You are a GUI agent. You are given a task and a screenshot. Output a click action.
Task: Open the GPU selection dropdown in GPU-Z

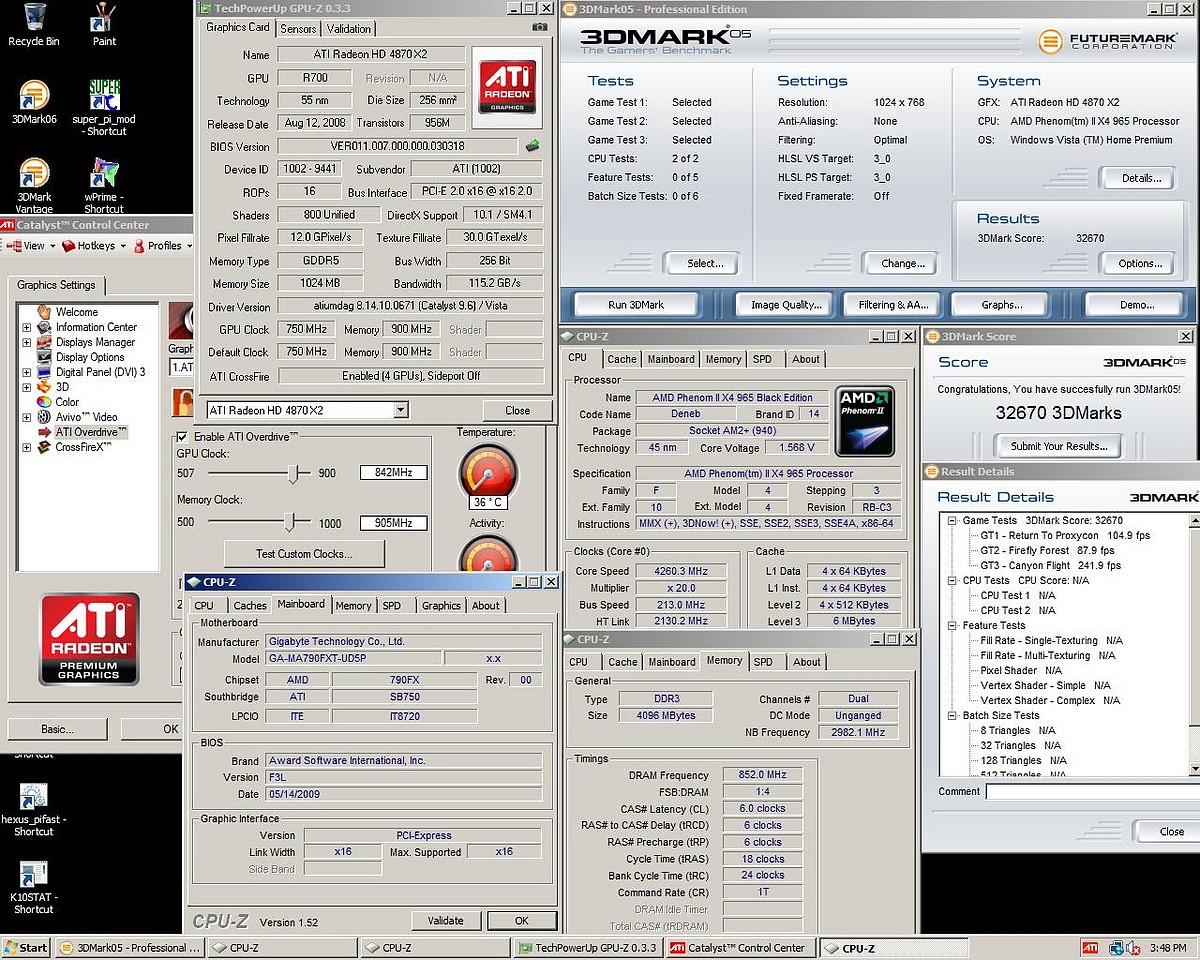coord(400,410)
